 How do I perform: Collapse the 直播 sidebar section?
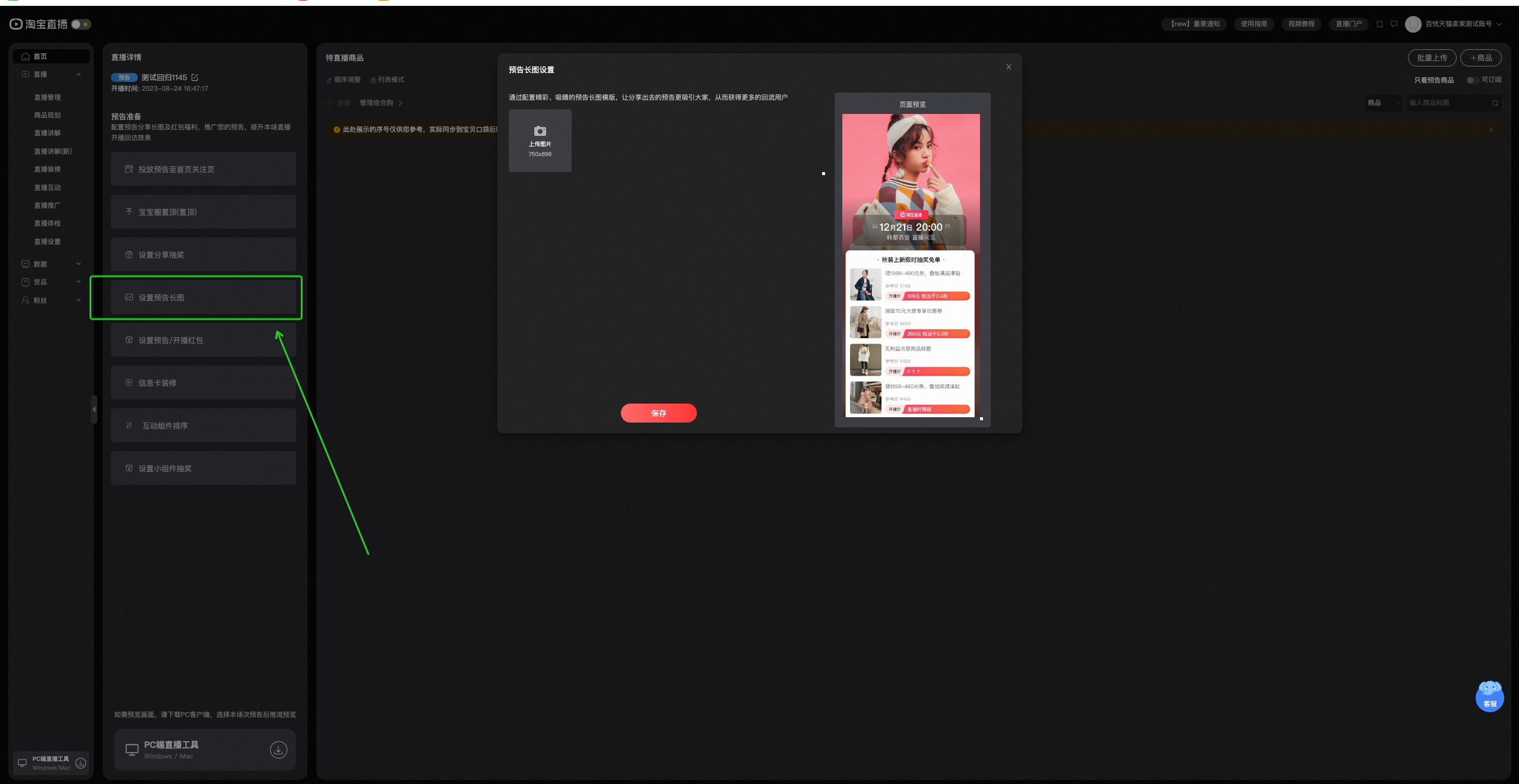tap(78, 74)
